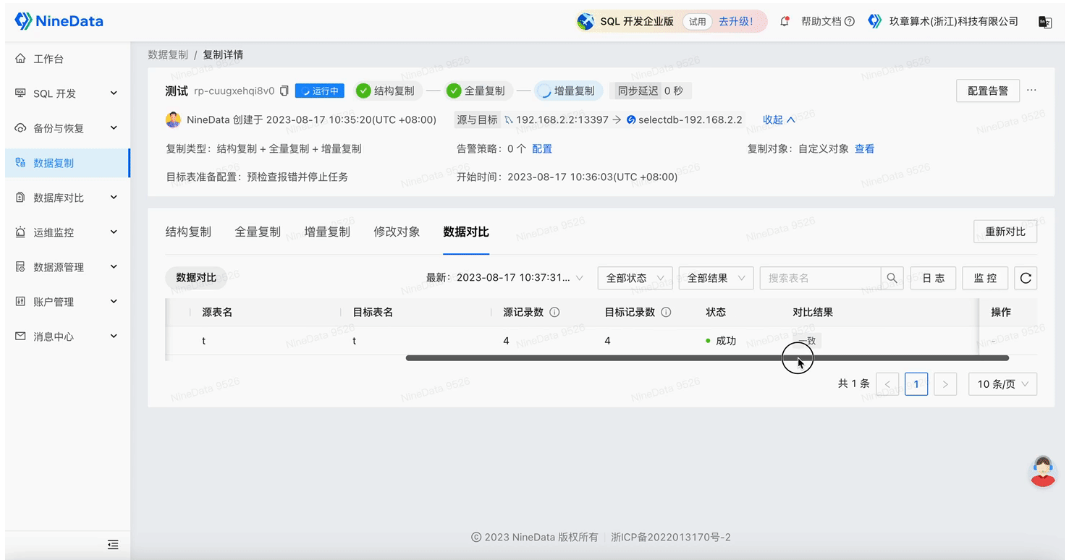Image resolution: width=1065 pixels, height=560 pixels.
Task: Click the notification bell icon
Action: click(x=784, y=21)
